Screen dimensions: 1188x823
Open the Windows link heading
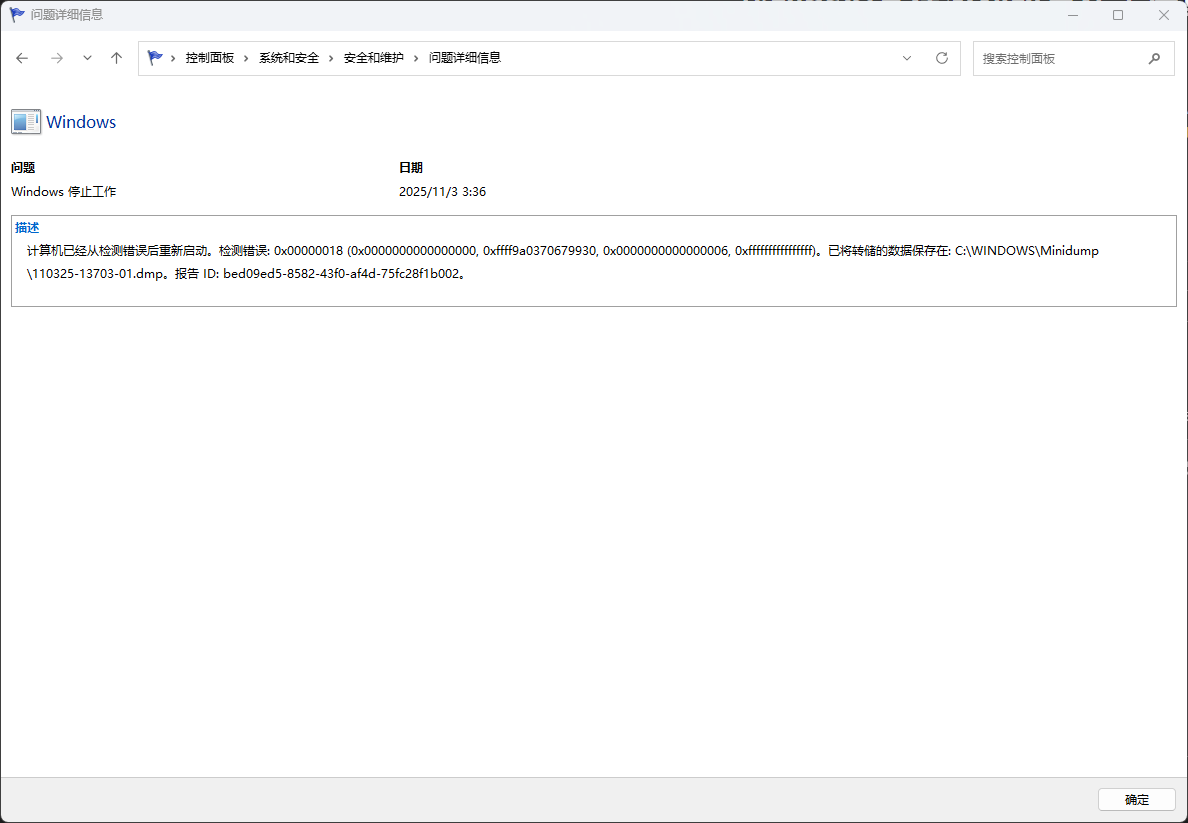(80, 121)
